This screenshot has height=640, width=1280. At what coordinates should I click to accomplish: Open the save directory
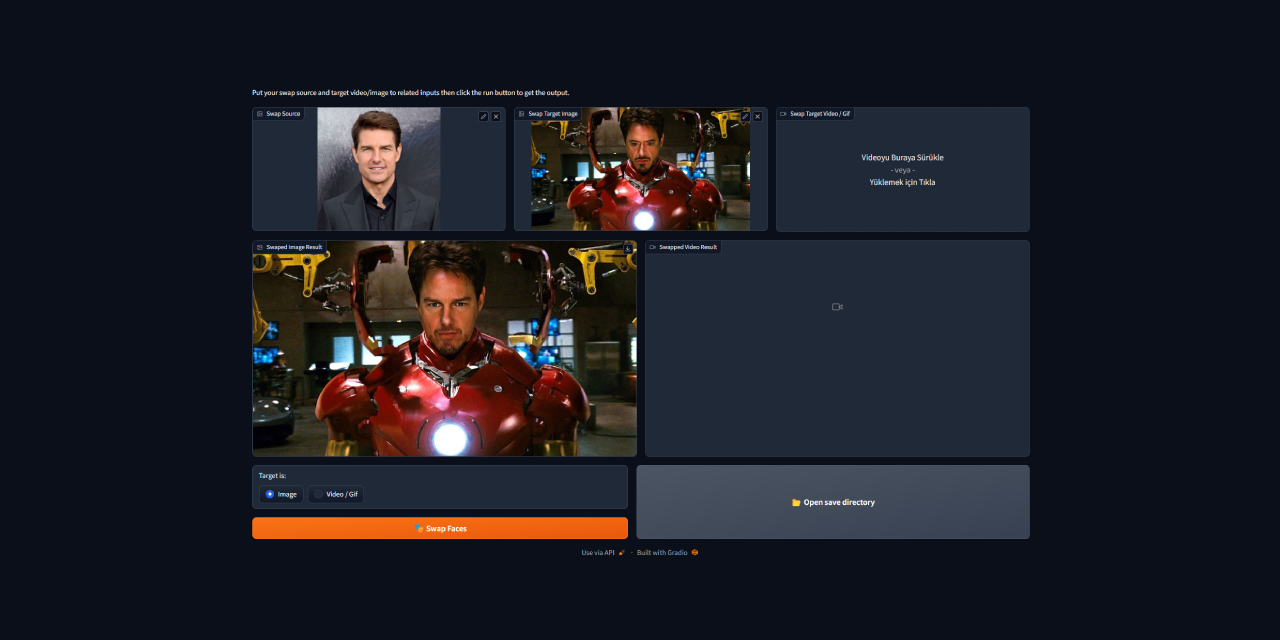(x=833, y=502)
